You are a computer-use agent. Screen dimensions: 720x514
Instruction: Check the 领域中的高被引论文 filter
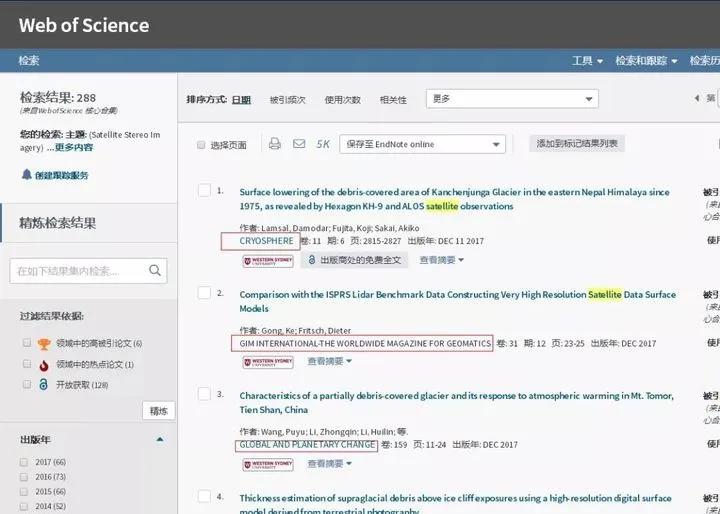coord(27,343)
